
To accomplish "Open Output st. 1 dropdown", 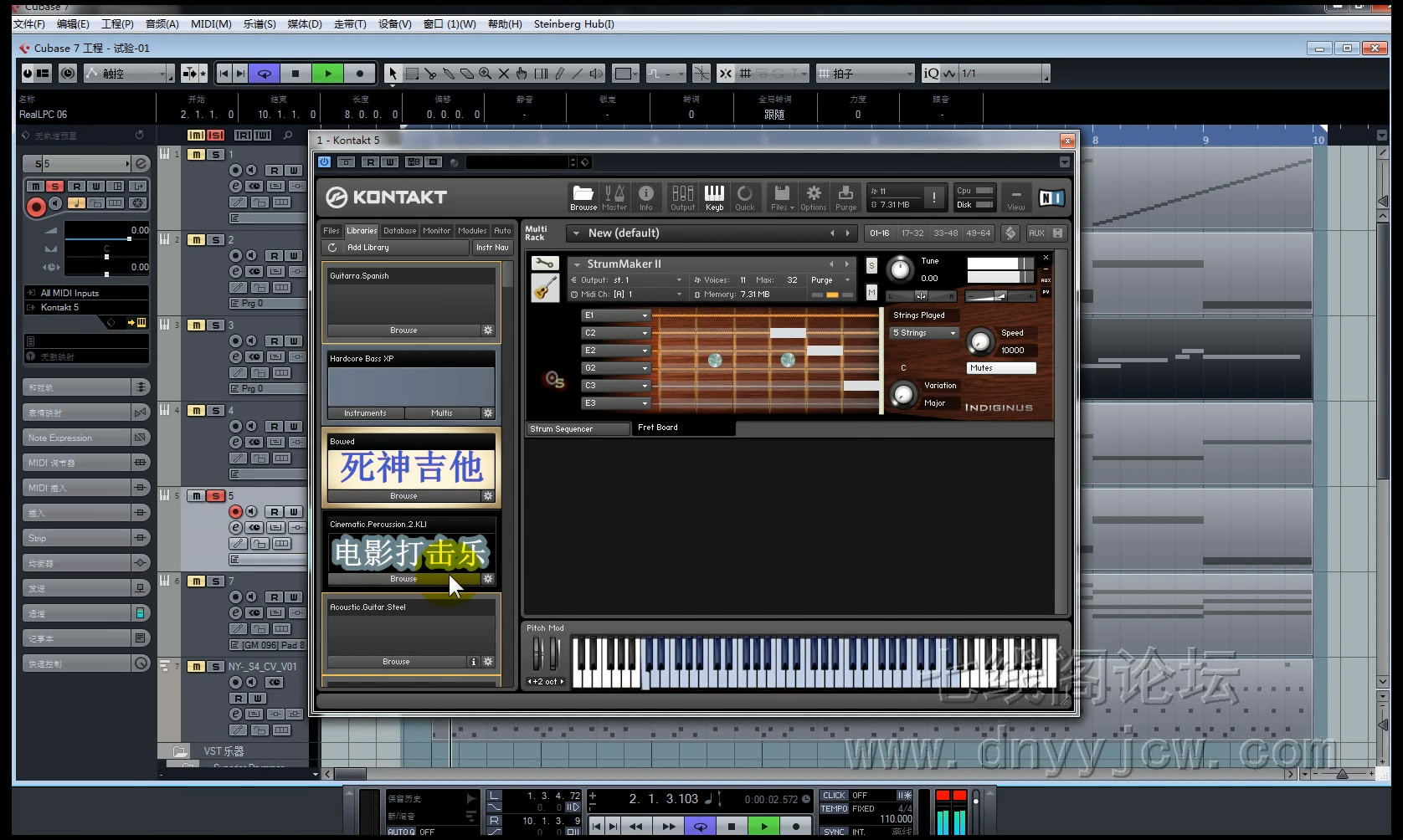I will (628, 280).
